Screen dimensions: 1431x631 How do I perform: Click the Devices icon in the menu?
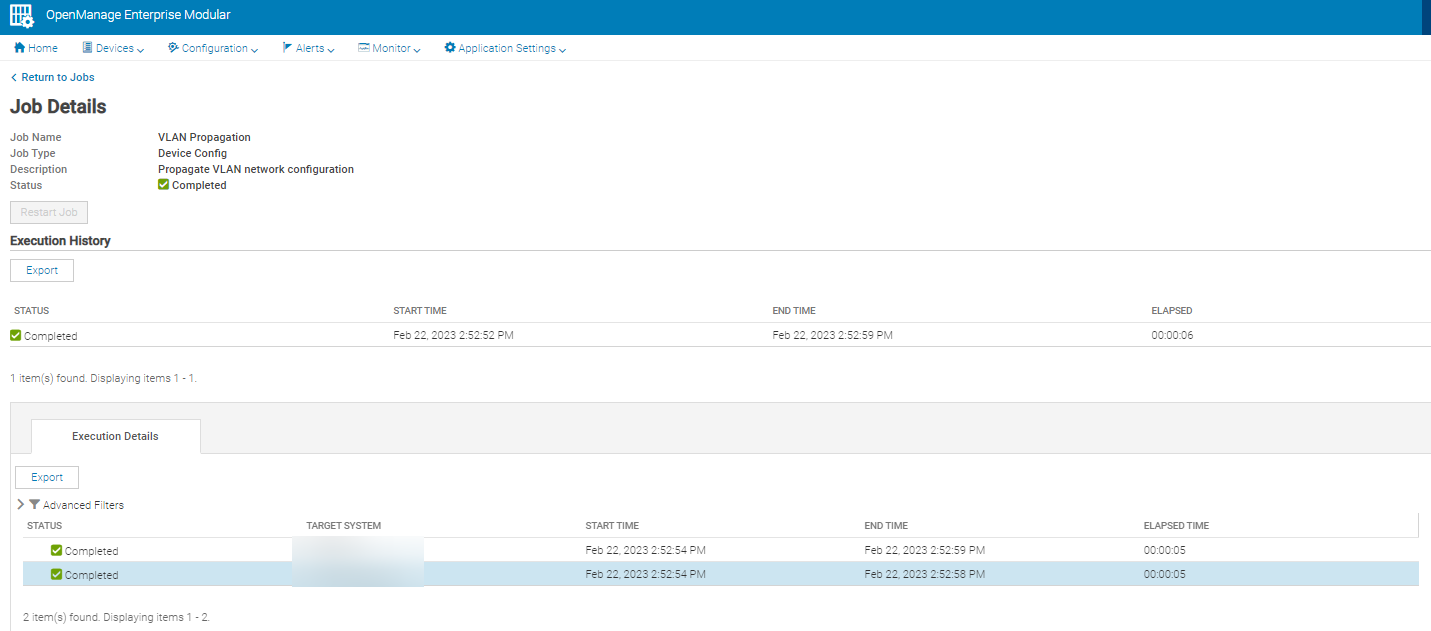click(x=88, y=47)
